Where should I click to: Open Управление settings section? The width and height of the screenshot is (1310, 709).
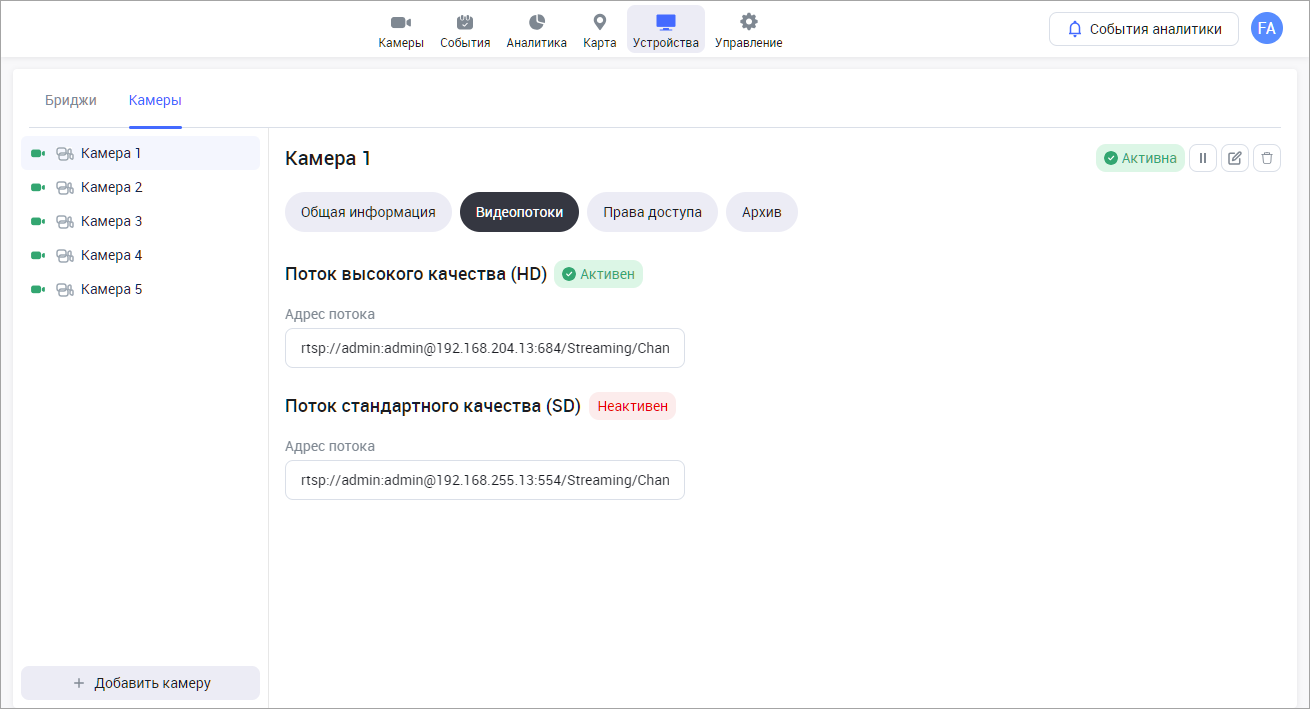point(748,30)
